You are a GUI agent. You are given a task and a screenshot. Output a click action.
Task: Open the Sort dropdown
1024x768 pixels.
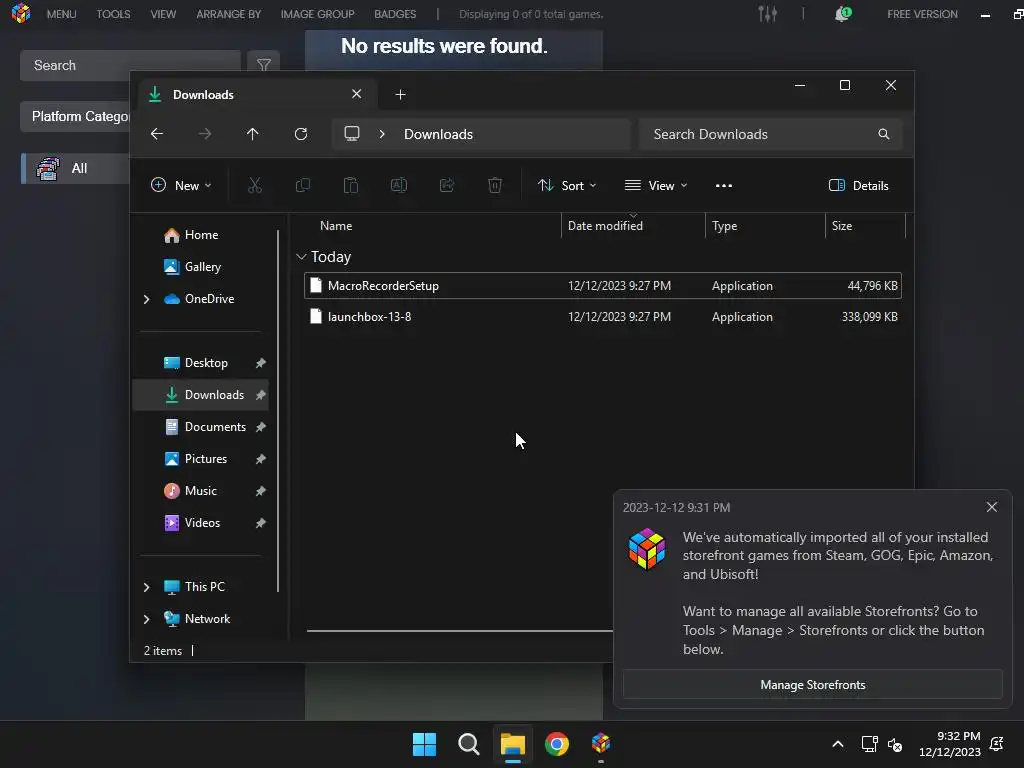point(567,185)
